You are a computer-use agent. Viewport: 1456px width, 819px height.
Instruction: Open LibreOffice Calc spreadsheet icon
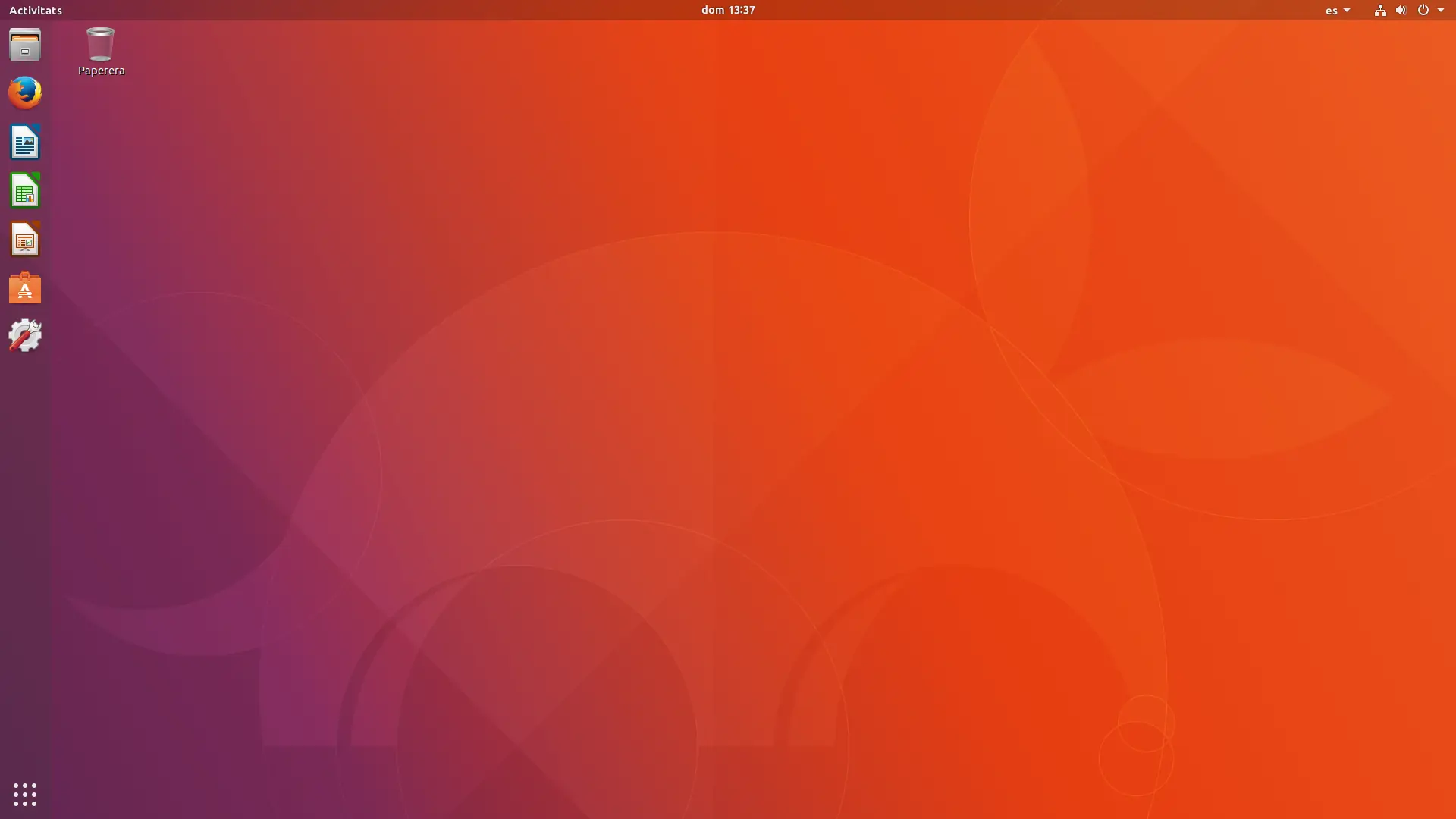[x=25, y=190]
